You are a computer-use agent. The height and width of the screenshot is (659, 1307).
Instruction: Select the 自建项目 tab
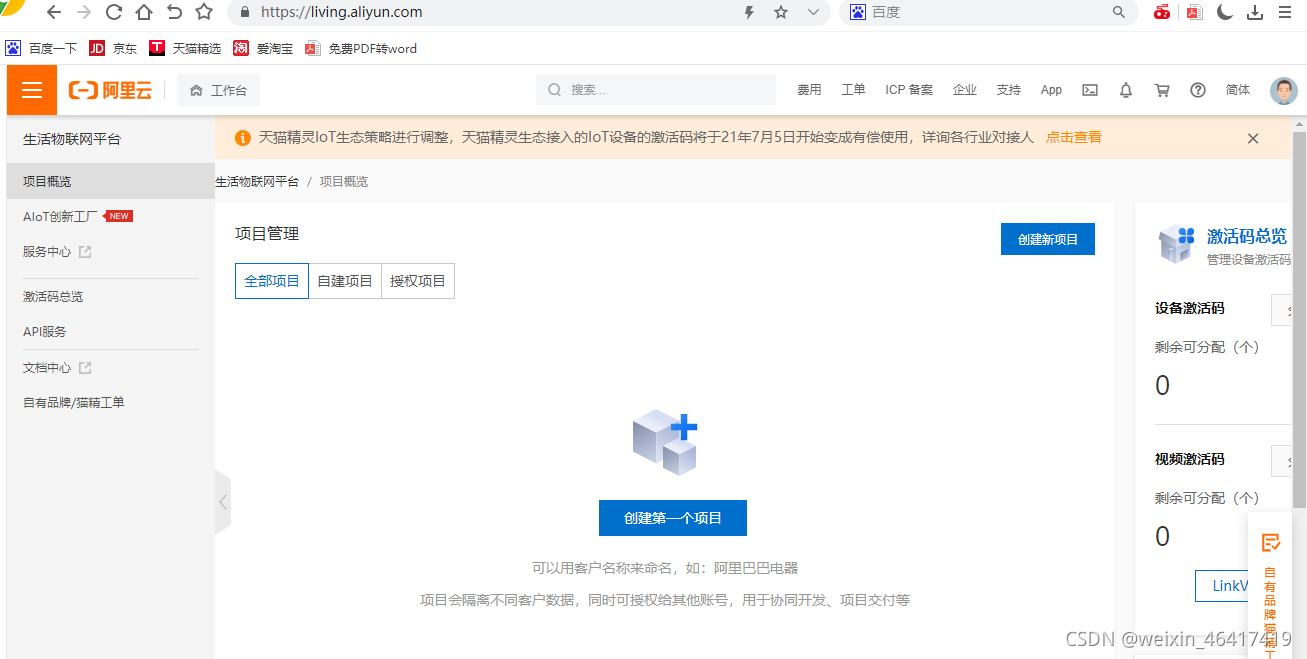[x=345, y=281]
